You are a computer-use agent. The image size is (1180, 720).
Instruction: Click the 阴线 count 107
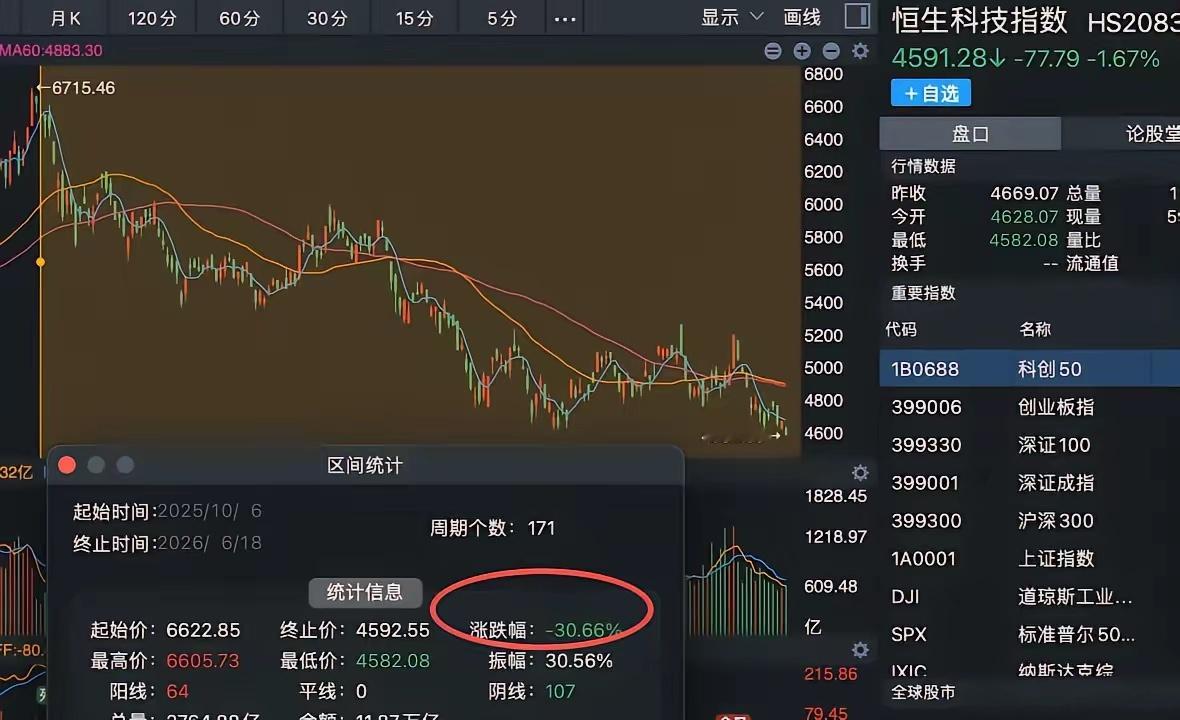(x=560, y=691)
